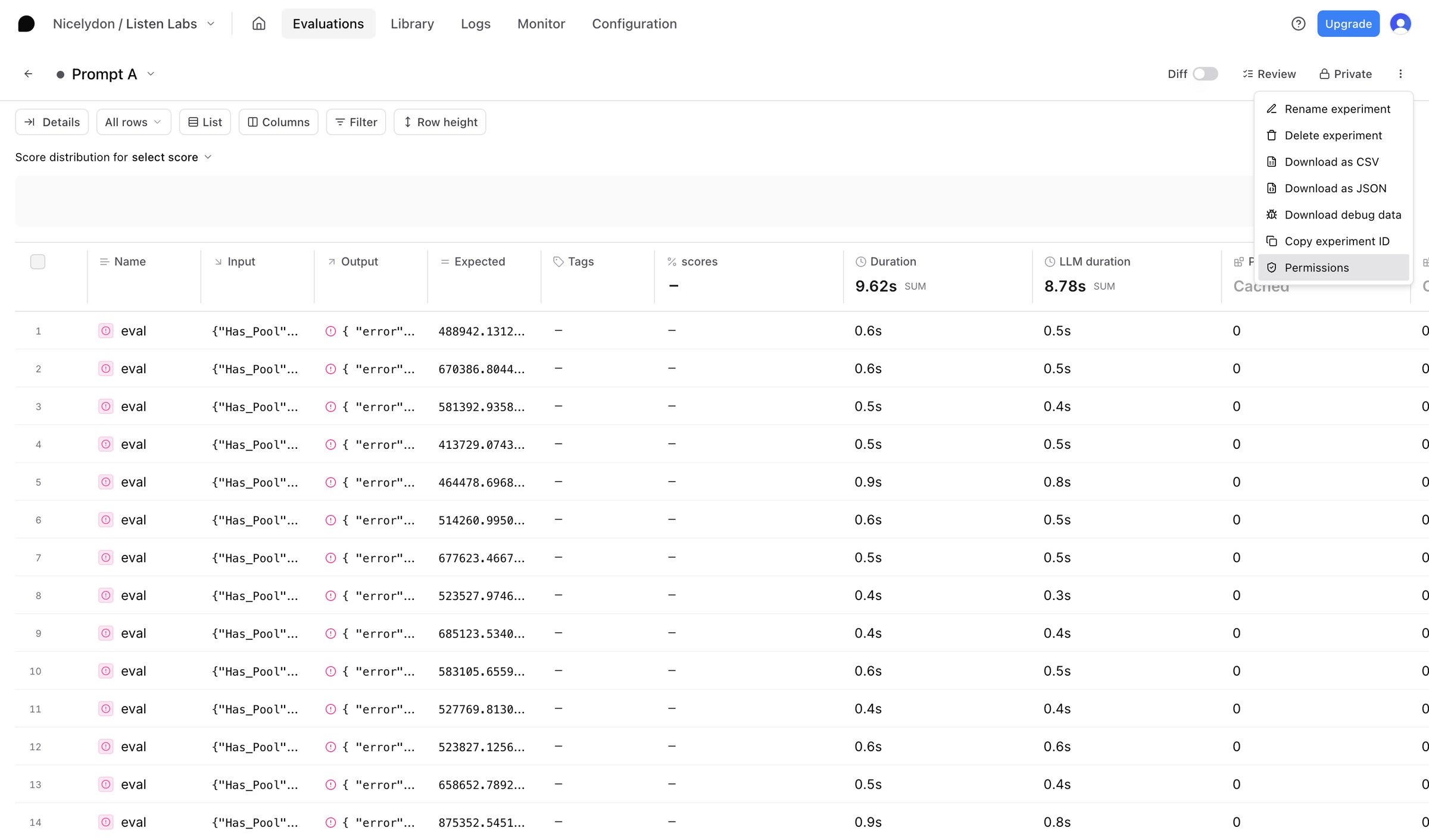Click the Input column header
Screen dimensions: 1429x840
pos(241,261)
